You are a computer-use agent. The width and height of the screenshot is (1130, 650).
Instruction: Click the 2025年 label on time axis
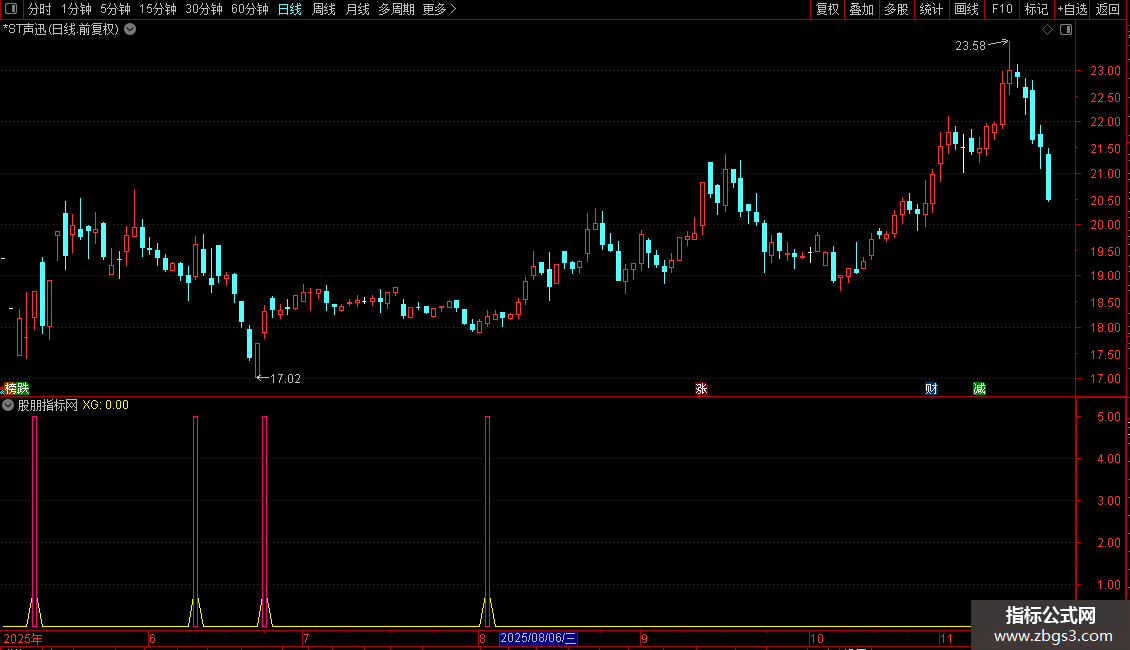[23, 638]
